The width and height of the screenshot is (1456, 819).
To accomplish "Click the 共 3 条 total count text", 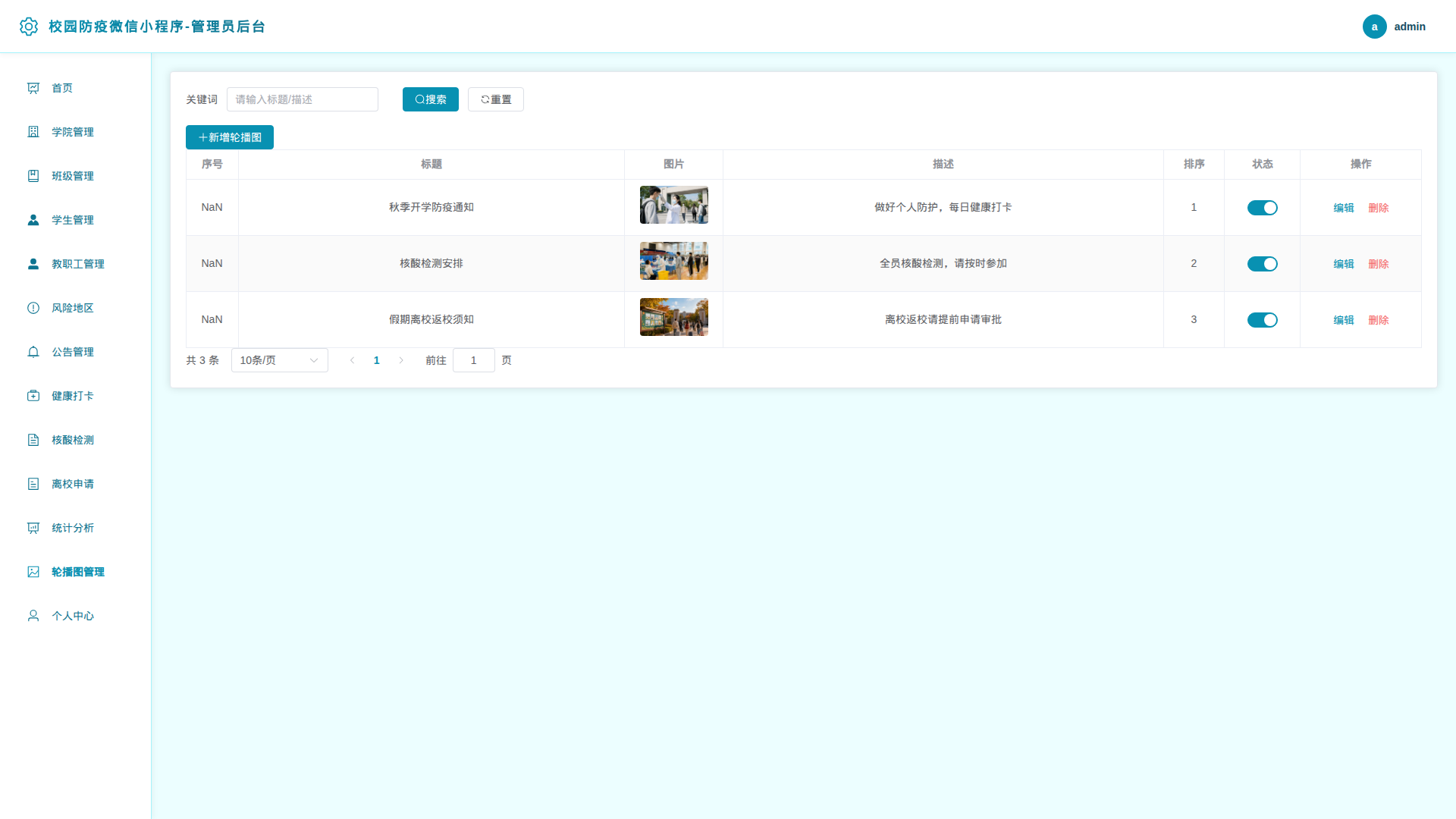I will pyautogui.click(x=202, y=360).
